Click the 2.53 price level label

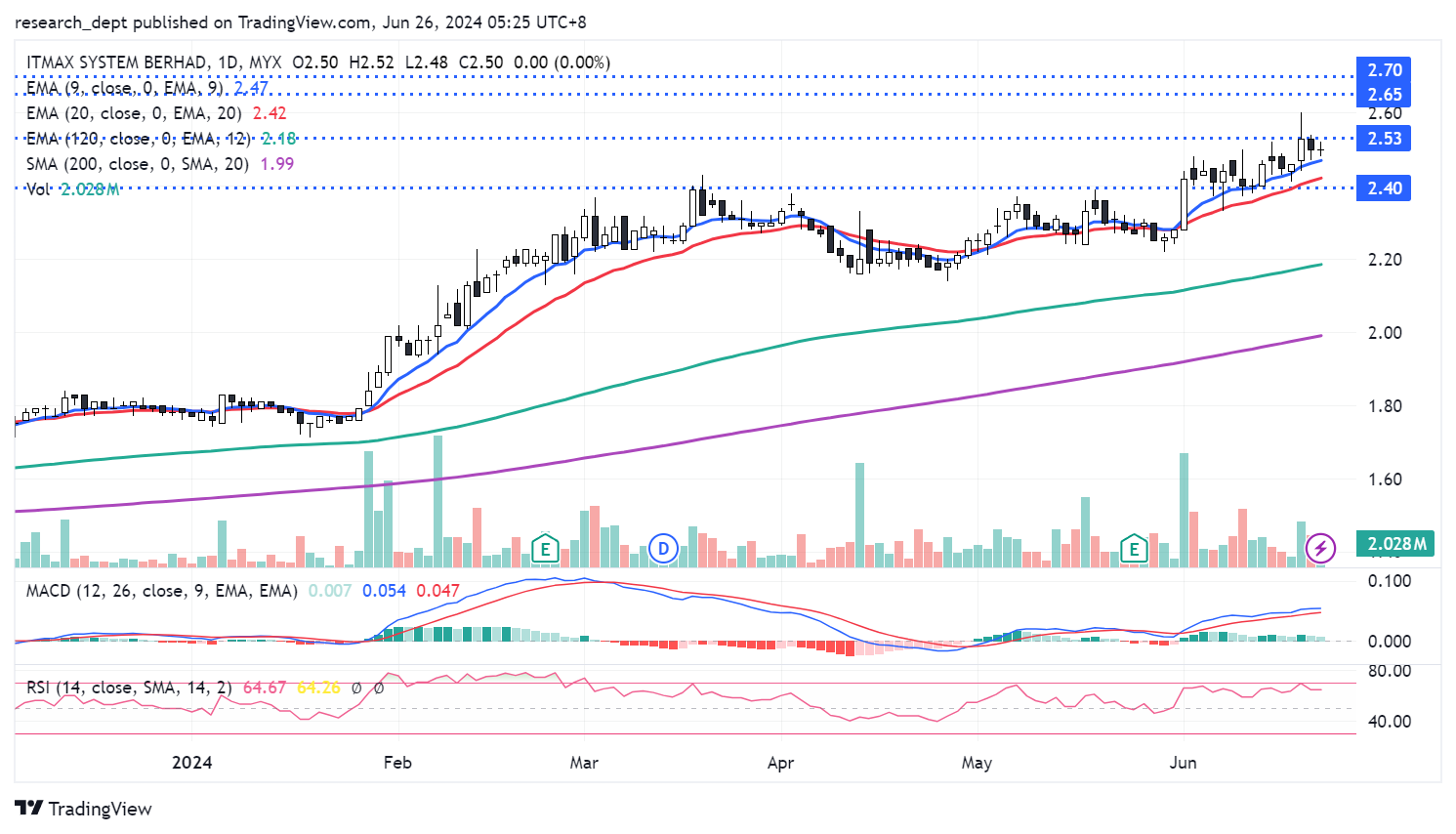point(1384,139)
